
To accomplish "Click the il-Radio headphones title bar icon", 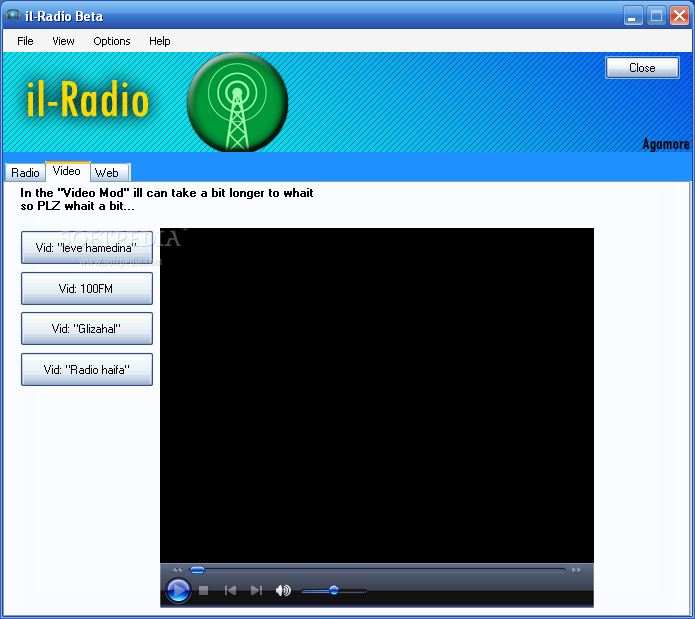I will pos(13,16).
